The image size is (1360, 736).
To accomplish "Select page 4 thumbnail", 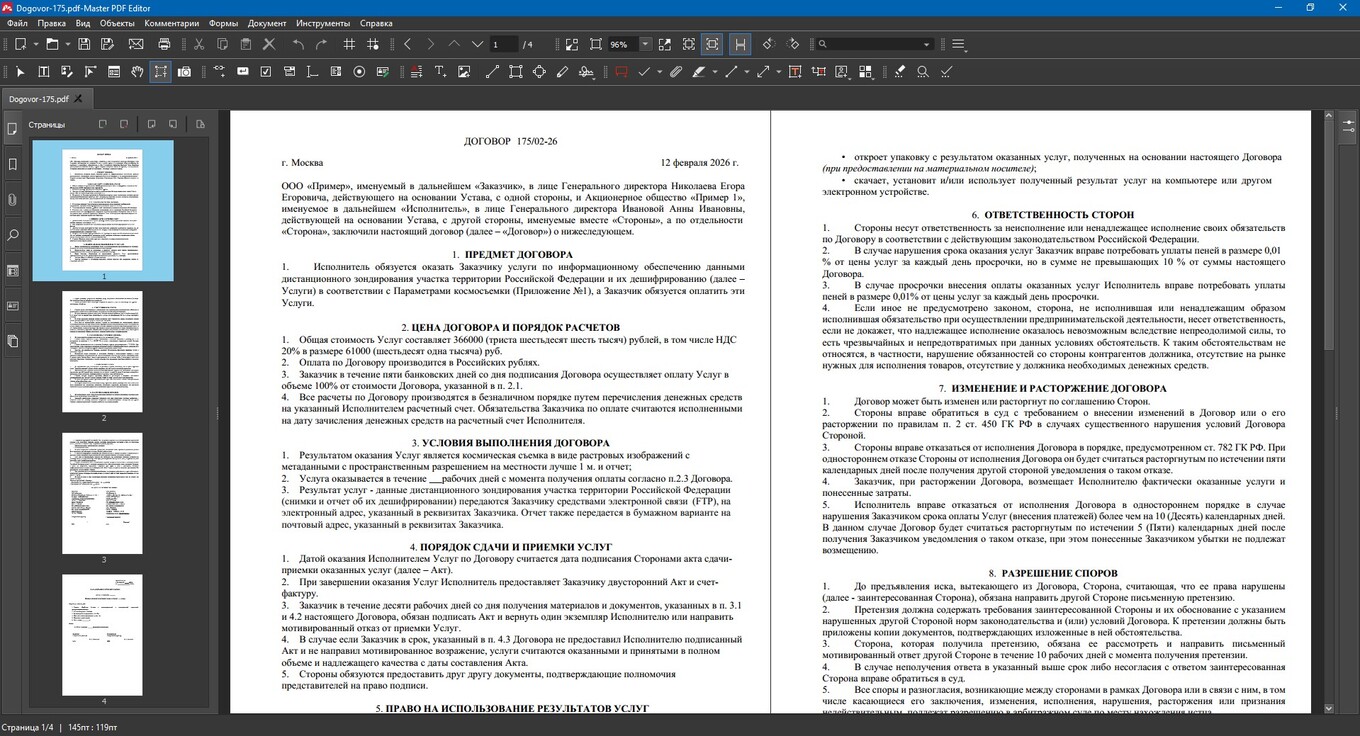I will pos(103,635).
